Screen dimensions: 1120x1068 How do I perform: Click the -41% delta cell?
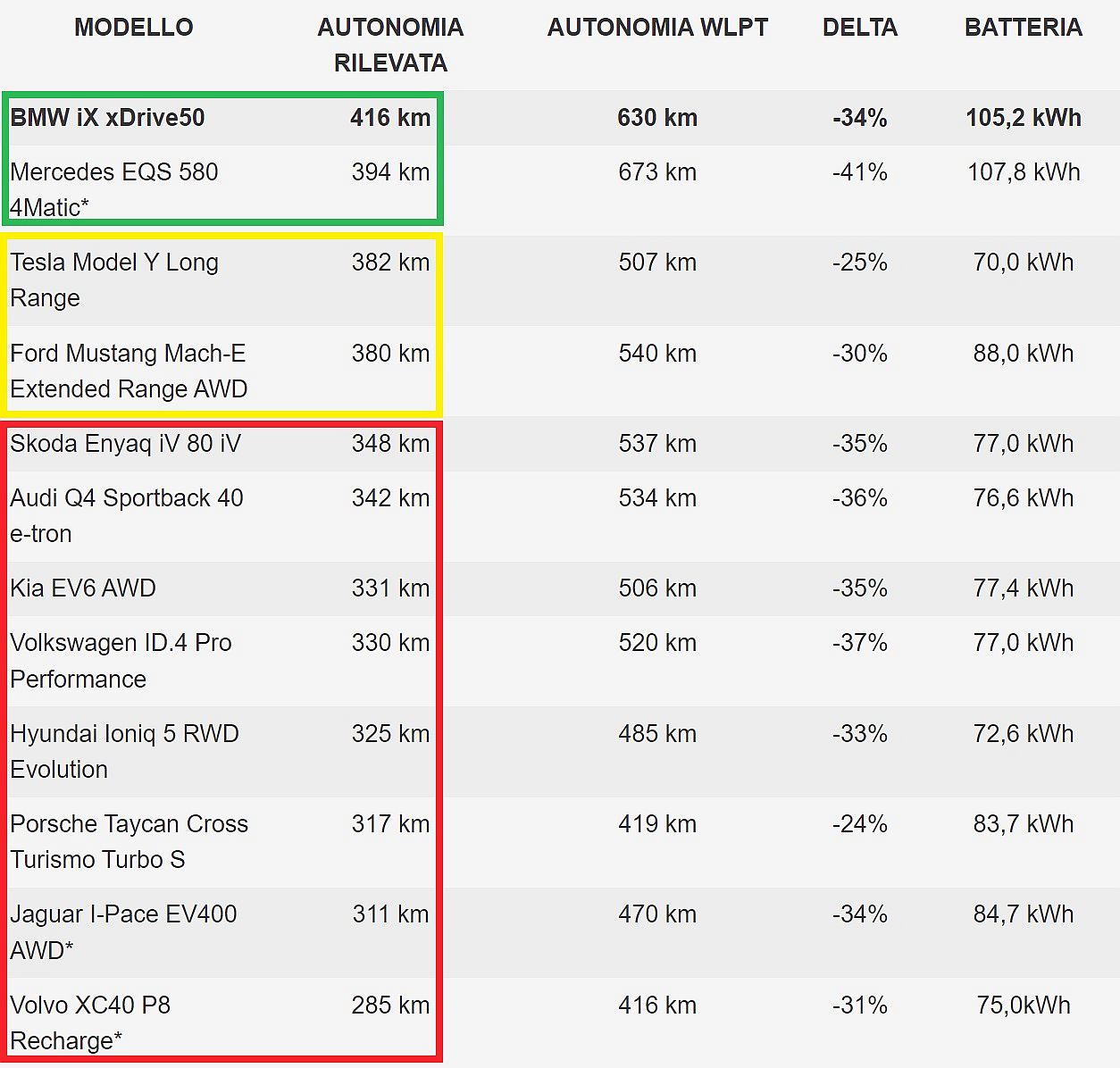coord(860,171)
